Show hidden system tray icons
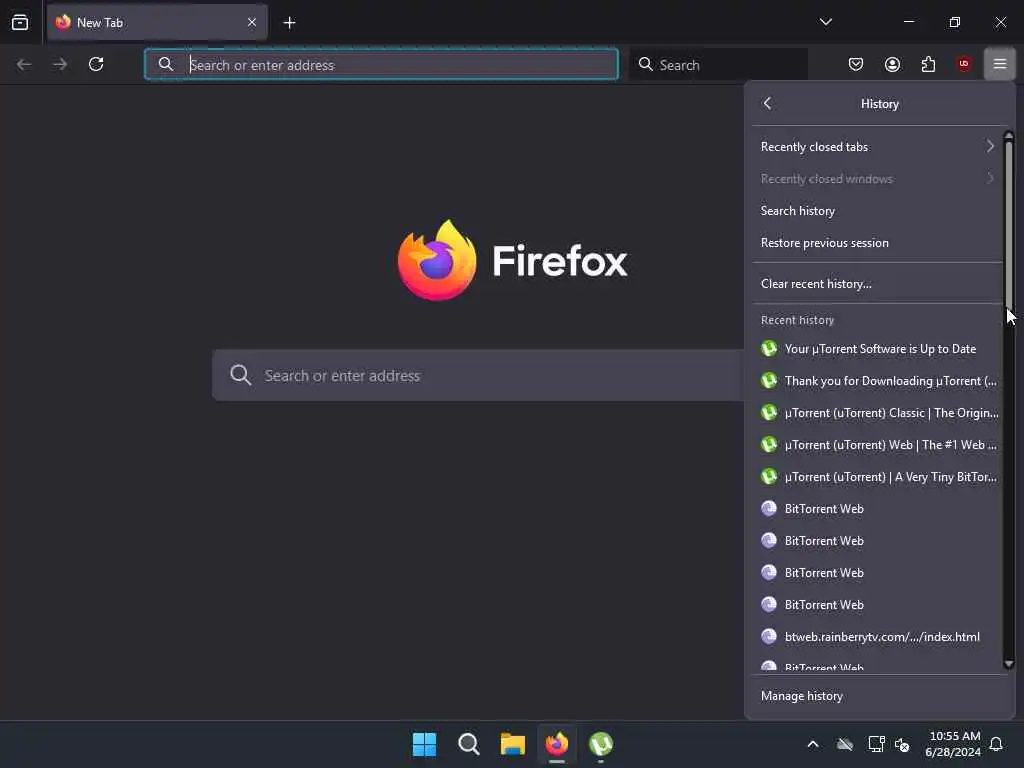 click(x=813, y=744)
